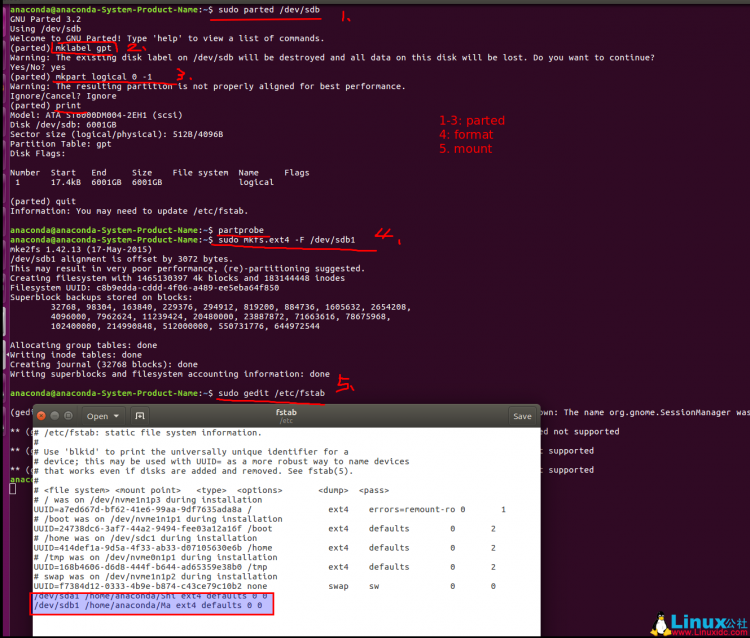Image resolution: width=750 pixels, height=638 pixels.
Task: Click the new document icon in gedit
Action: tap(140, 416)
